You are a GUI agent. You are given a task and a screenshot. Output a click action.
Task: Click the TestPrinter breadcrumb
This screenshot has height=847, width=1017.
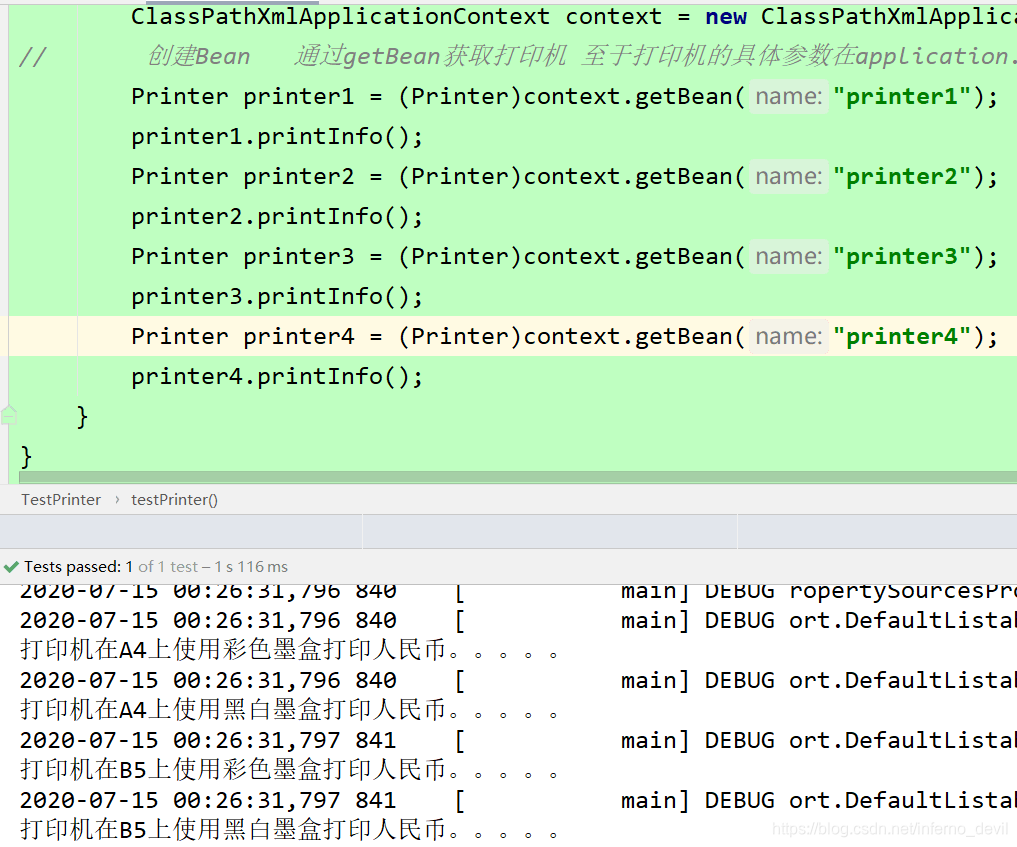pos(61,500)
